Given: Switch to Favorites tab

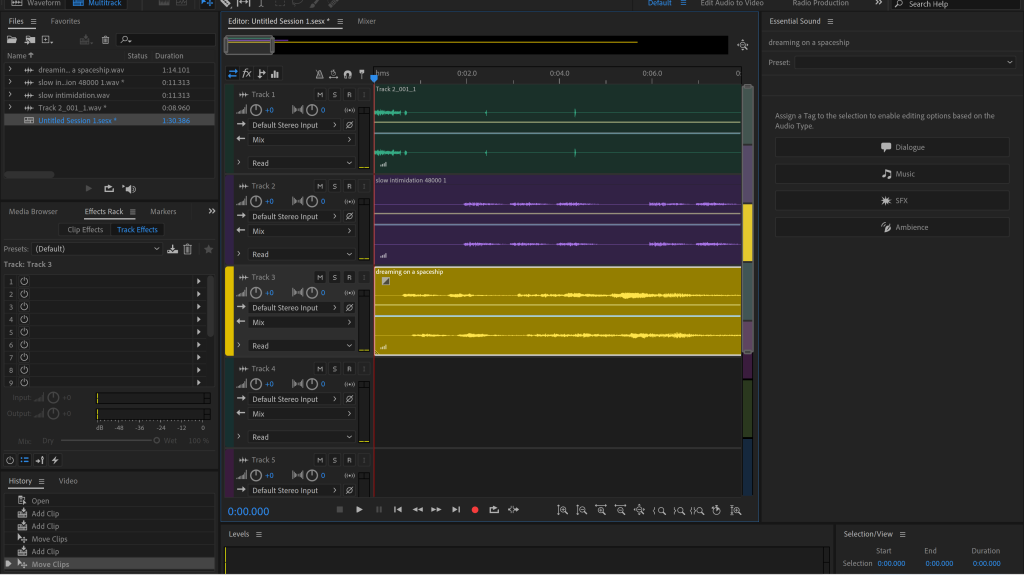Looking at the screenshot, I should (x=65, y=22).
